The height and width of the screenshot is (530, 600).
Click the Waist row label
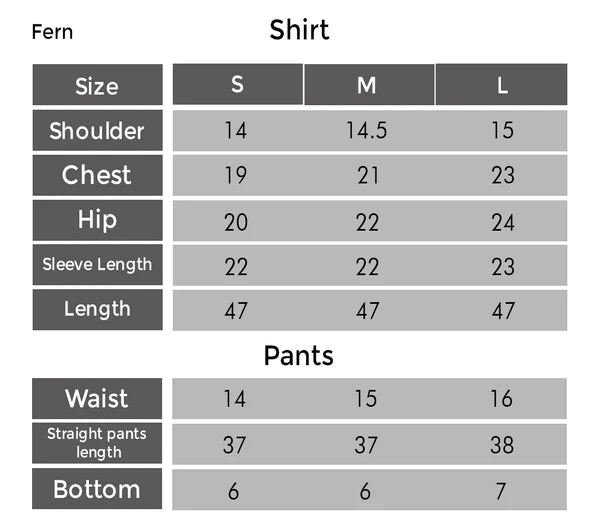coord(97,399)
